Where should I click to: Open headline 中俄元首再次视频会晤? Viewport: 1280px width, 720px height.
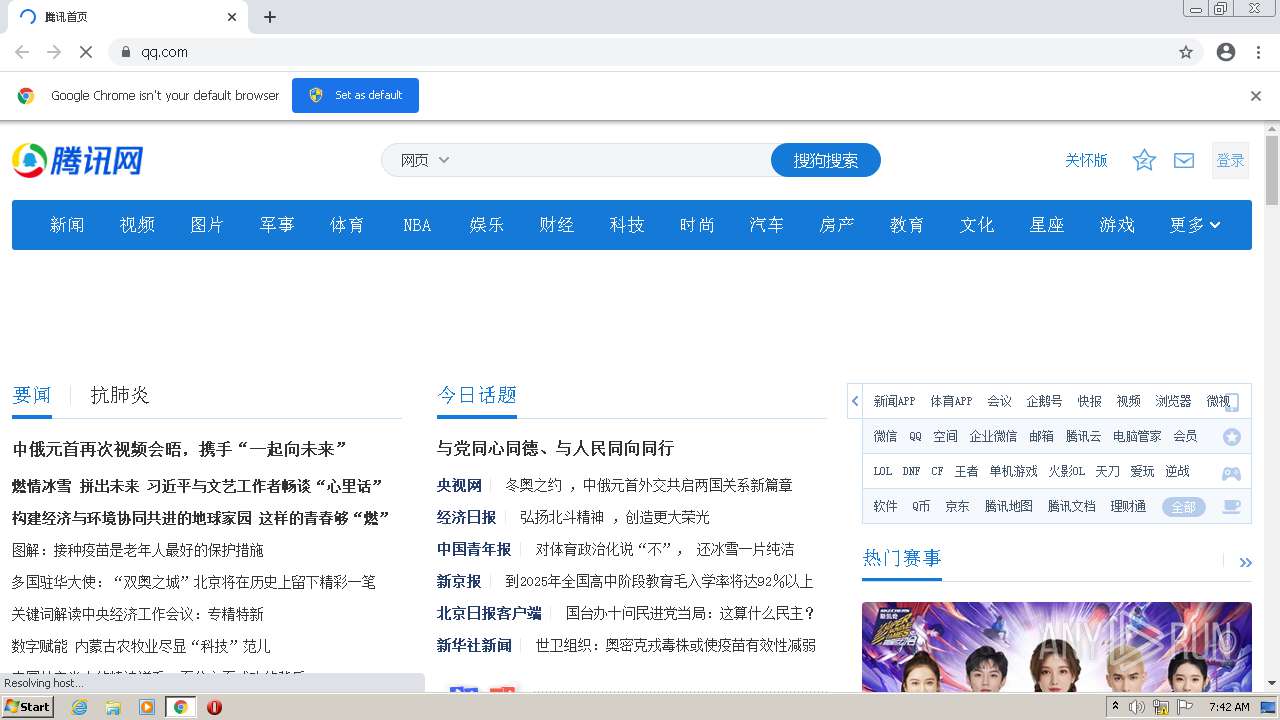pos(179,449)
